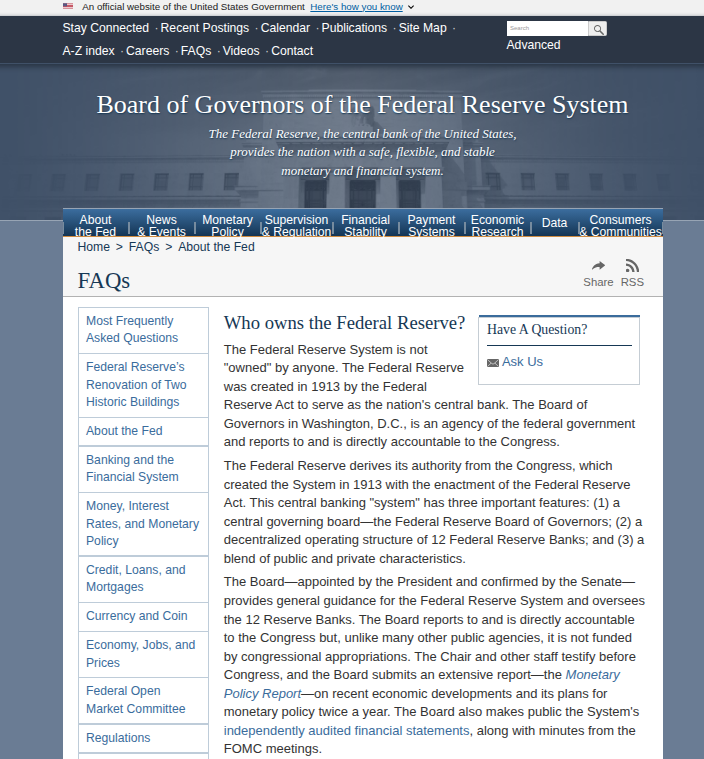This screenshot has width=704, height=759.
Task: Open the About the Fed menu tab
Action: click(95, 226)
